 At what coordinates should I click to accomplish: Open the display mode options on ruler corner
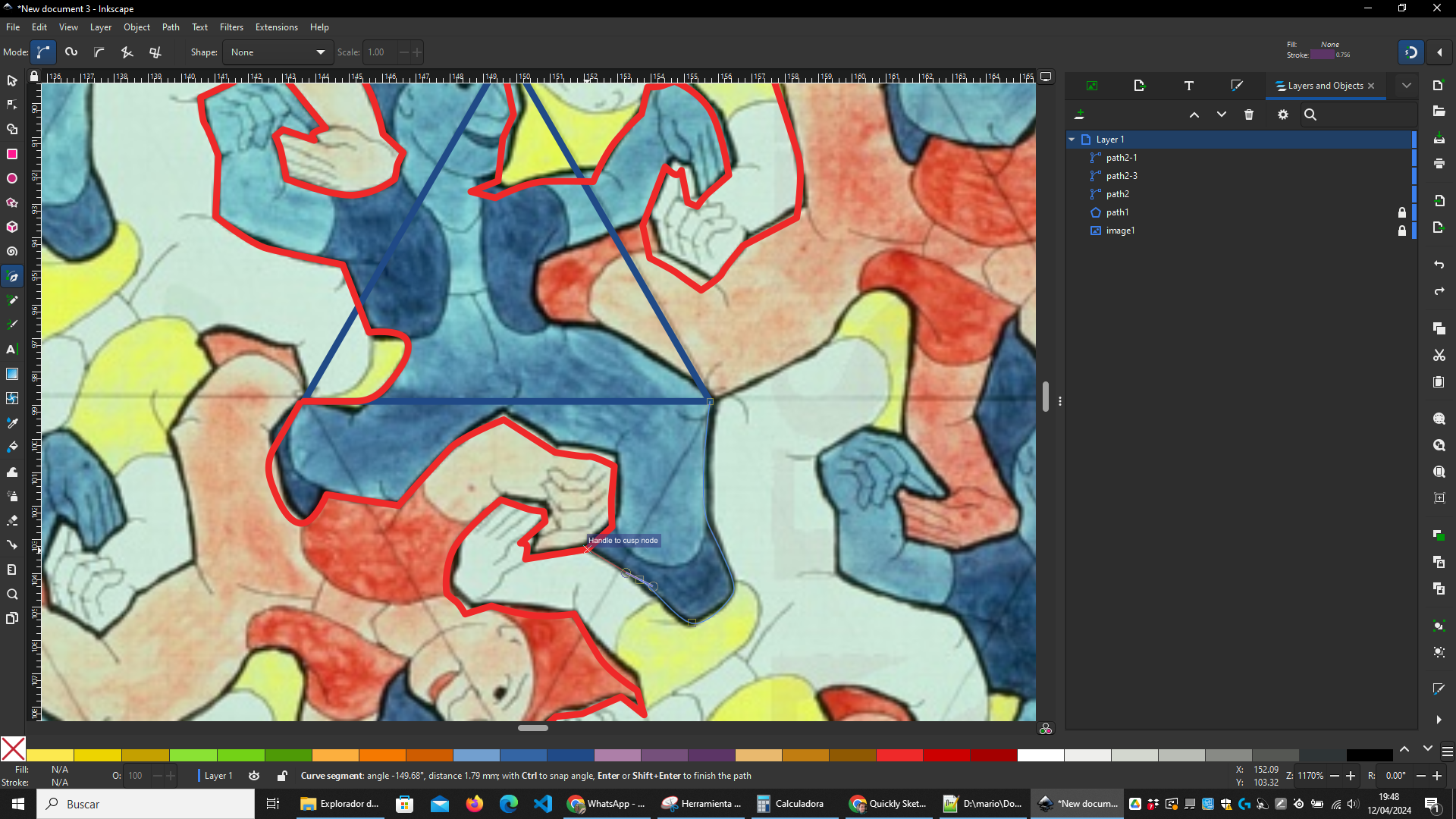point(1046,77)
